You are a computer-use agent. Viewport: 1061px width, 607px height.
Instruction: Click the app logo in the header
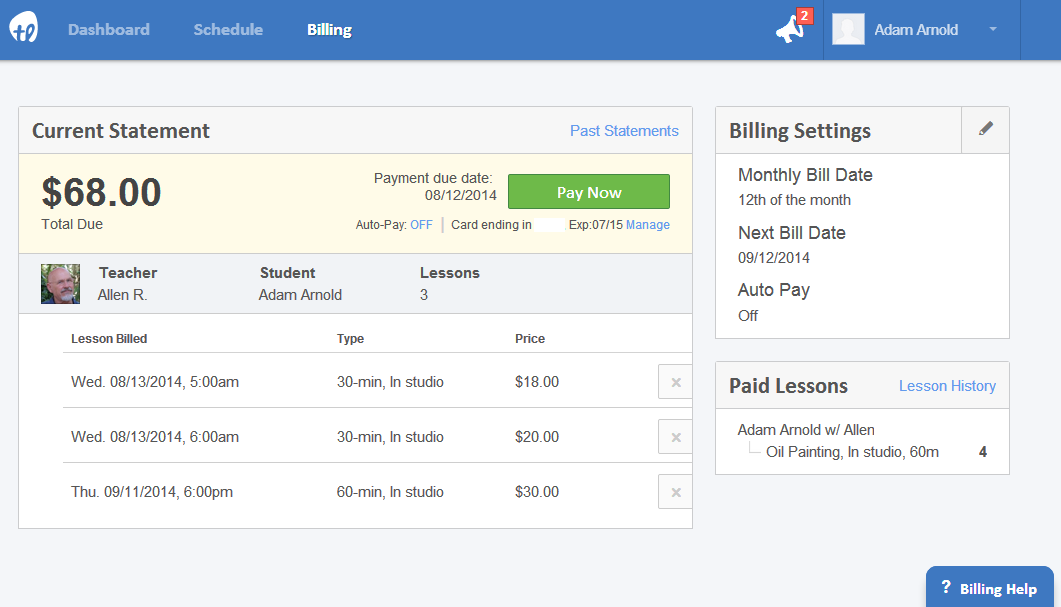click(24, 28)
